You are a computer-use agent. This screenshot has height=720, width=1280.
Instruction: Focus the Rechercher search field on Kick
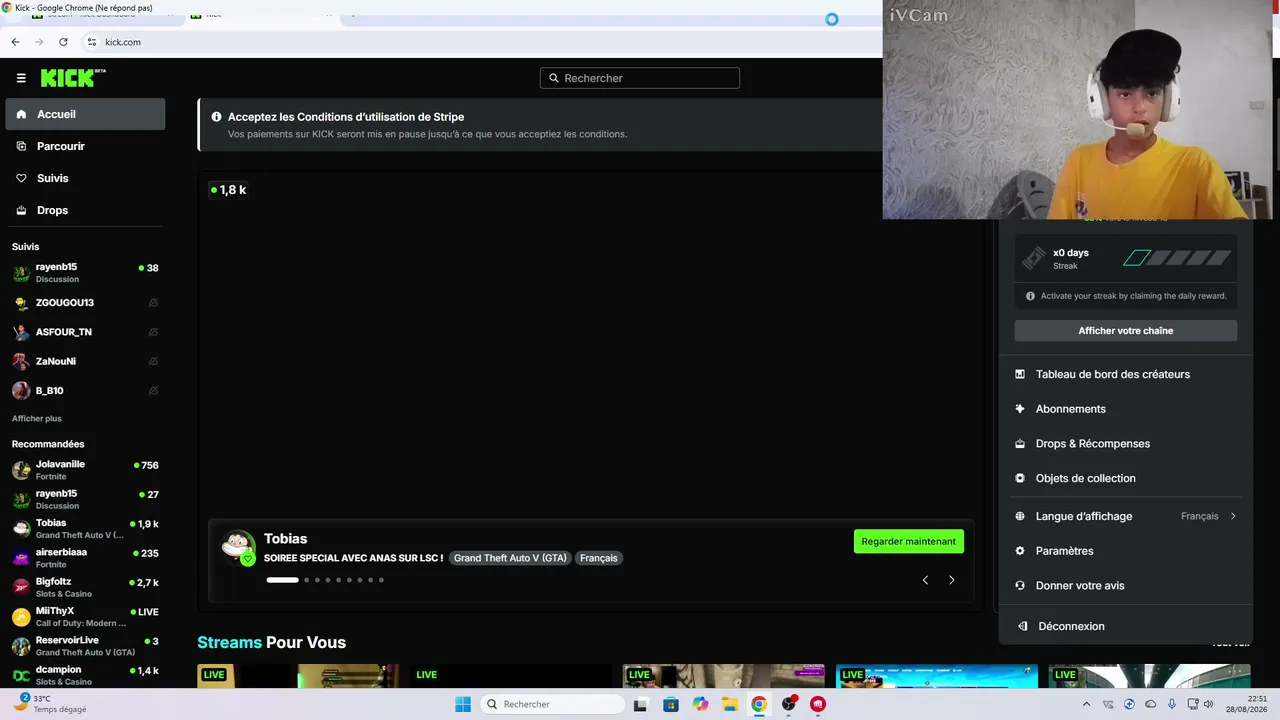click(x=640, y=78)
